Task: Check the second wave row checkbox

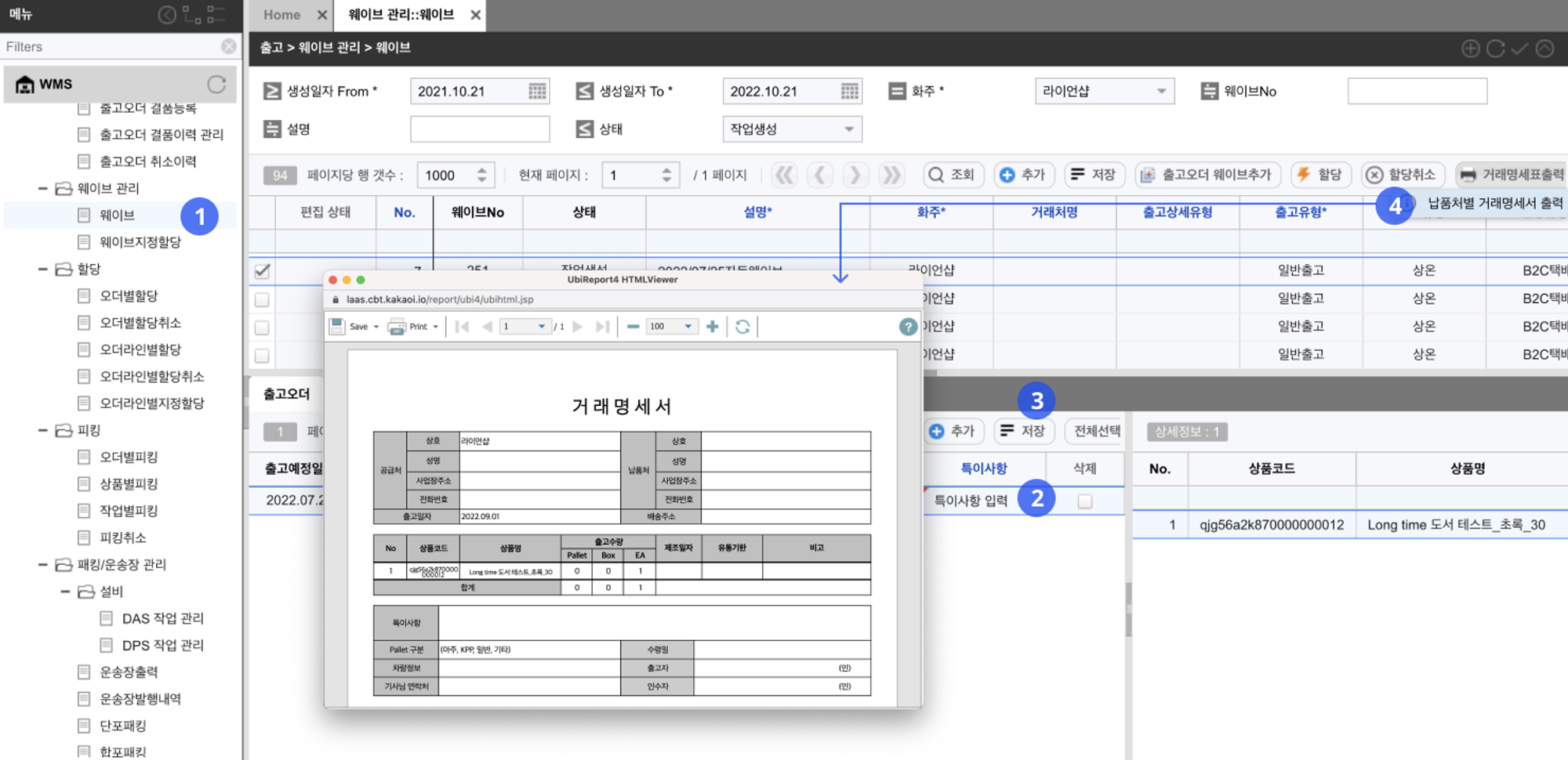Action: (263, 299)
